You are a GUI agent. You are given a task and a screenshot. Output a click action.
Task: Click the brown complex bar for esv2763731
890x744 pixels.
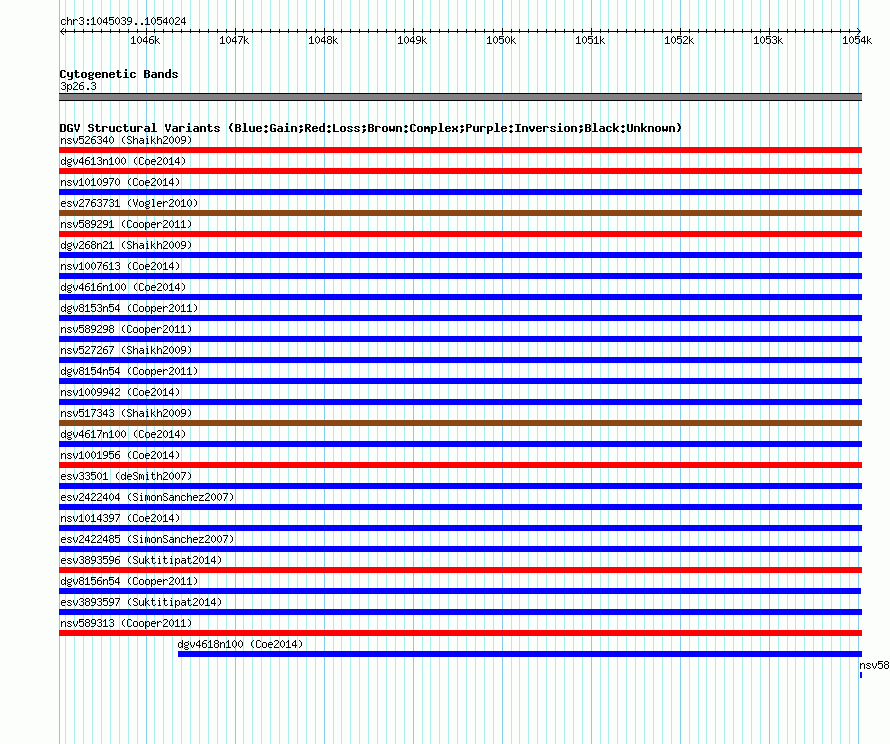[460, 213]
